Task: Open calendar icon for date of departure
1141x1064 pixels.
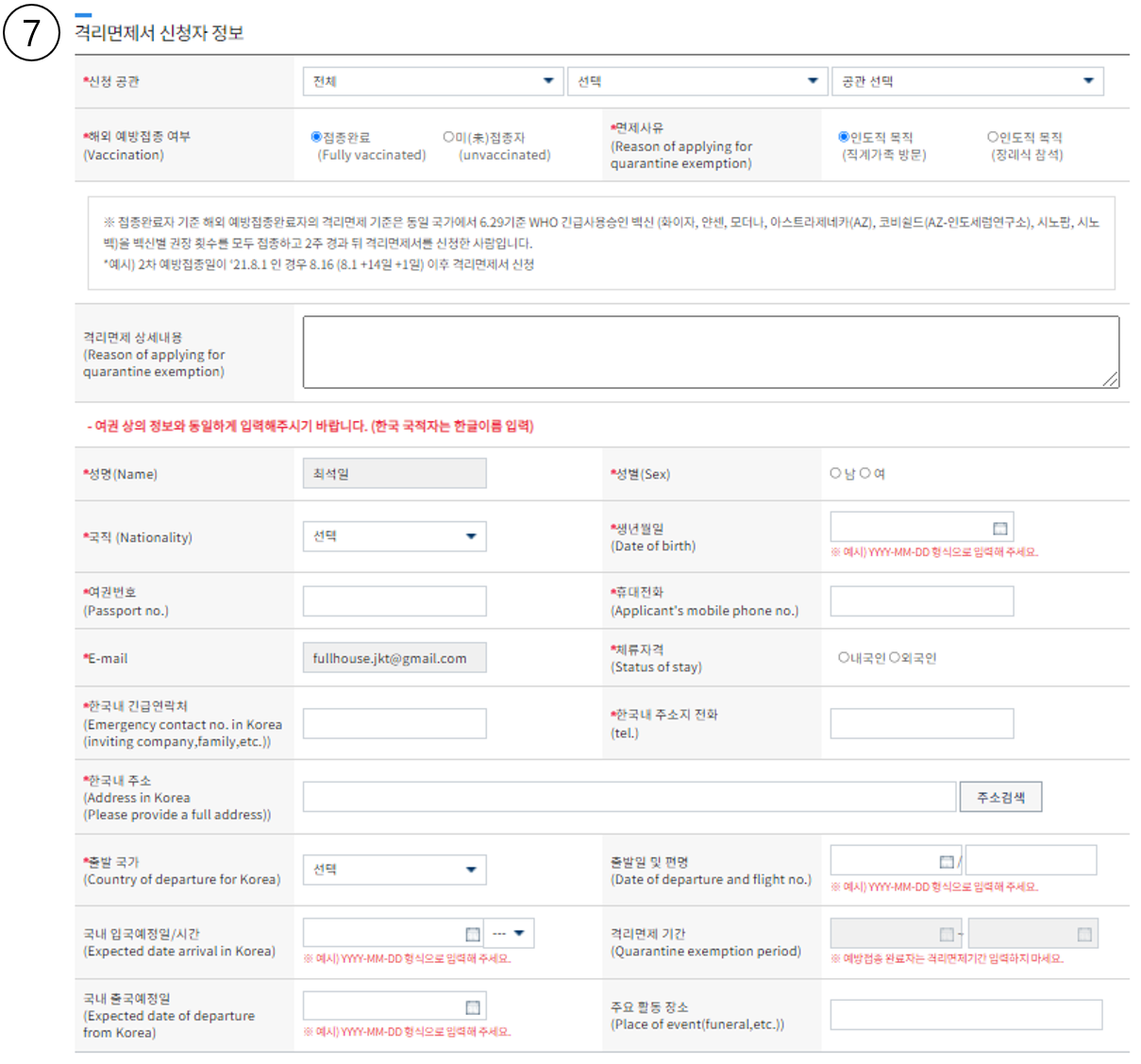Action: tap(947, 862)
